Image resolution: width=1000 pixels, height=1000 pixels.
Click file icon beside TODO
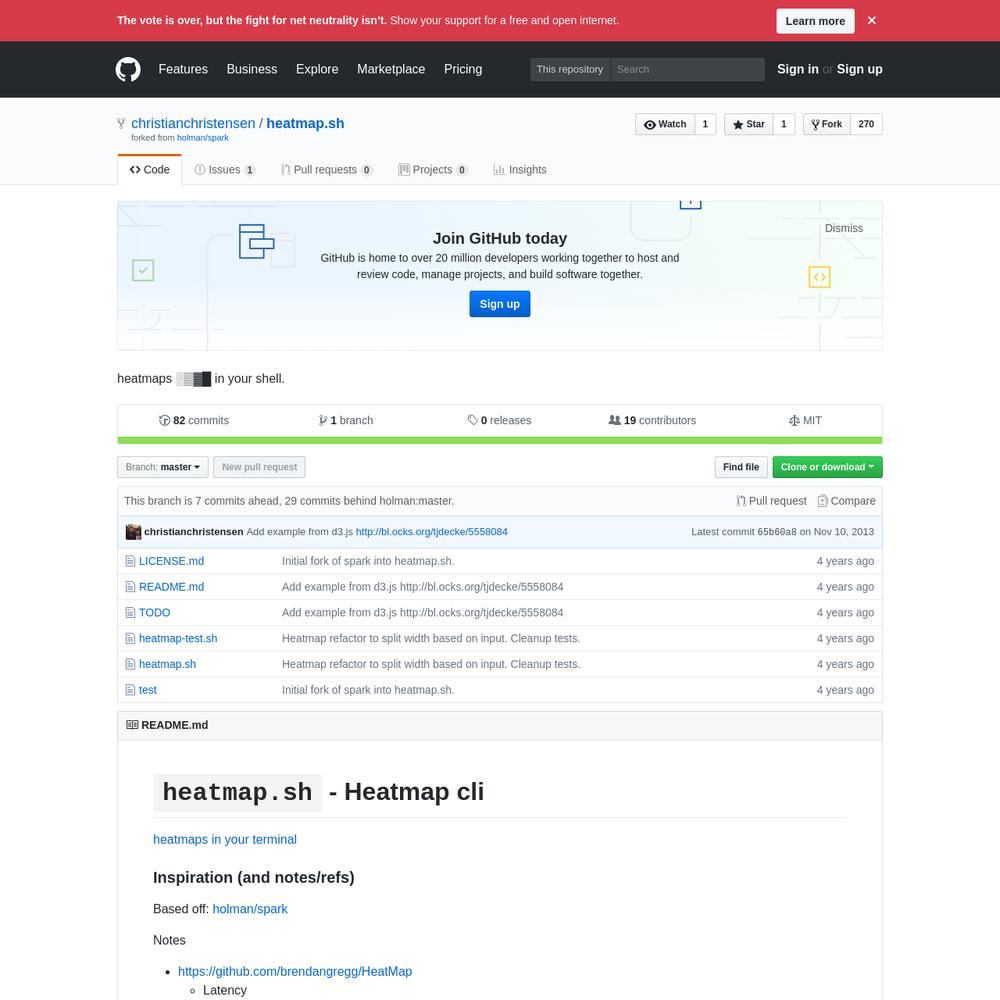pos(130,612)
